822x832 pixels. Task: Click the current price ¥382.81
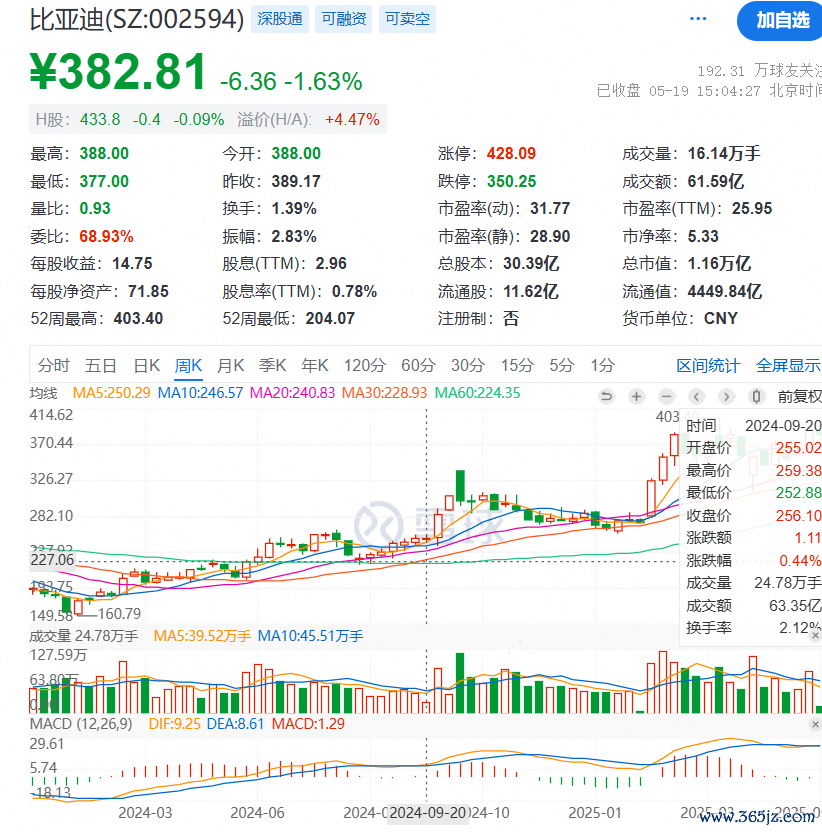point(118,72)
